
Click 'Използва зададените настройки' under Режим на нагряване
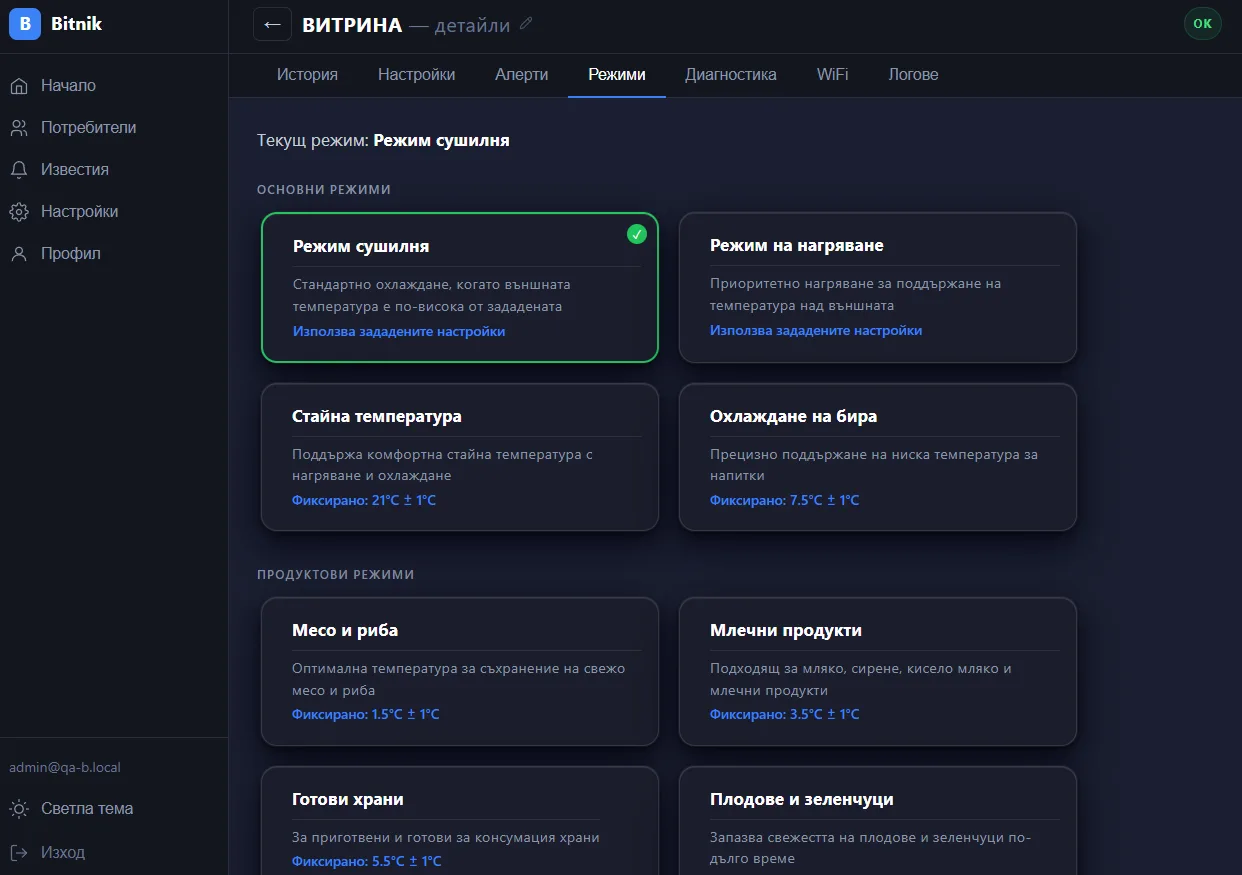click(x=816, y=330)
